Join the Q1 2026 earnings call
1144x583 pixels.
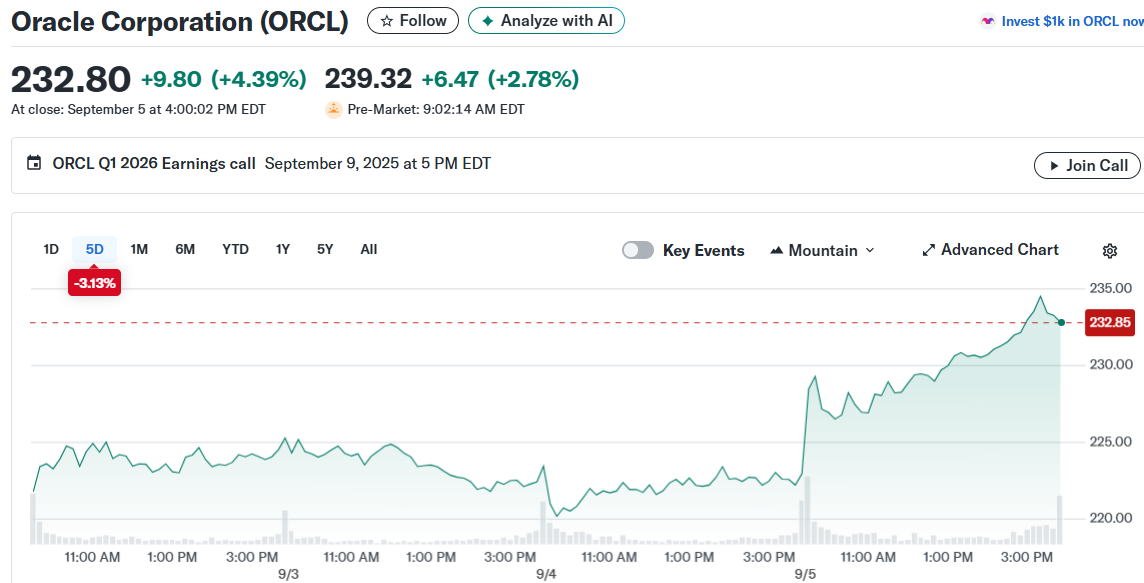[x=1087, y=166]
